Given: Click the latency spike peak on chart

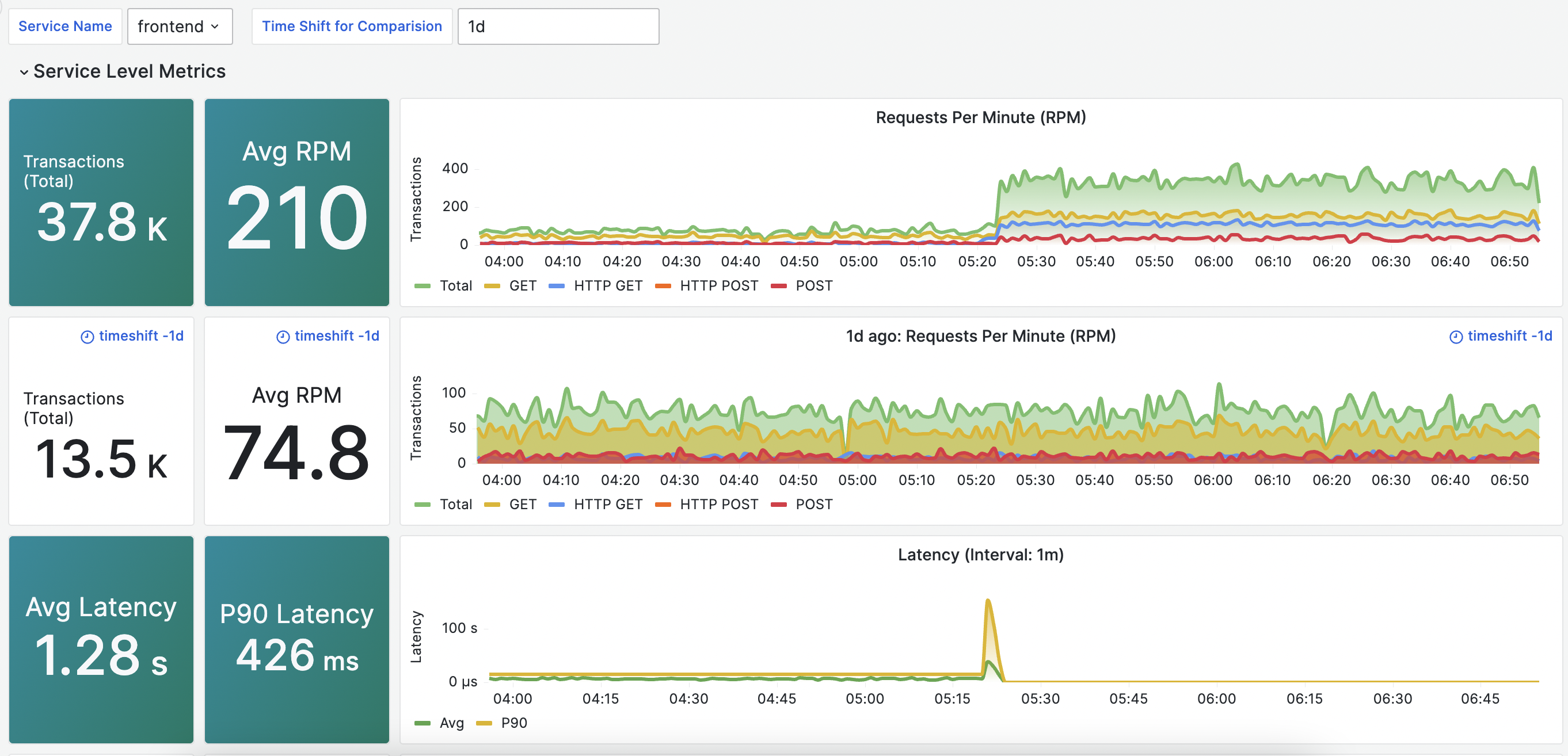Looking at the screenshot, I should [x=987, y=601].
